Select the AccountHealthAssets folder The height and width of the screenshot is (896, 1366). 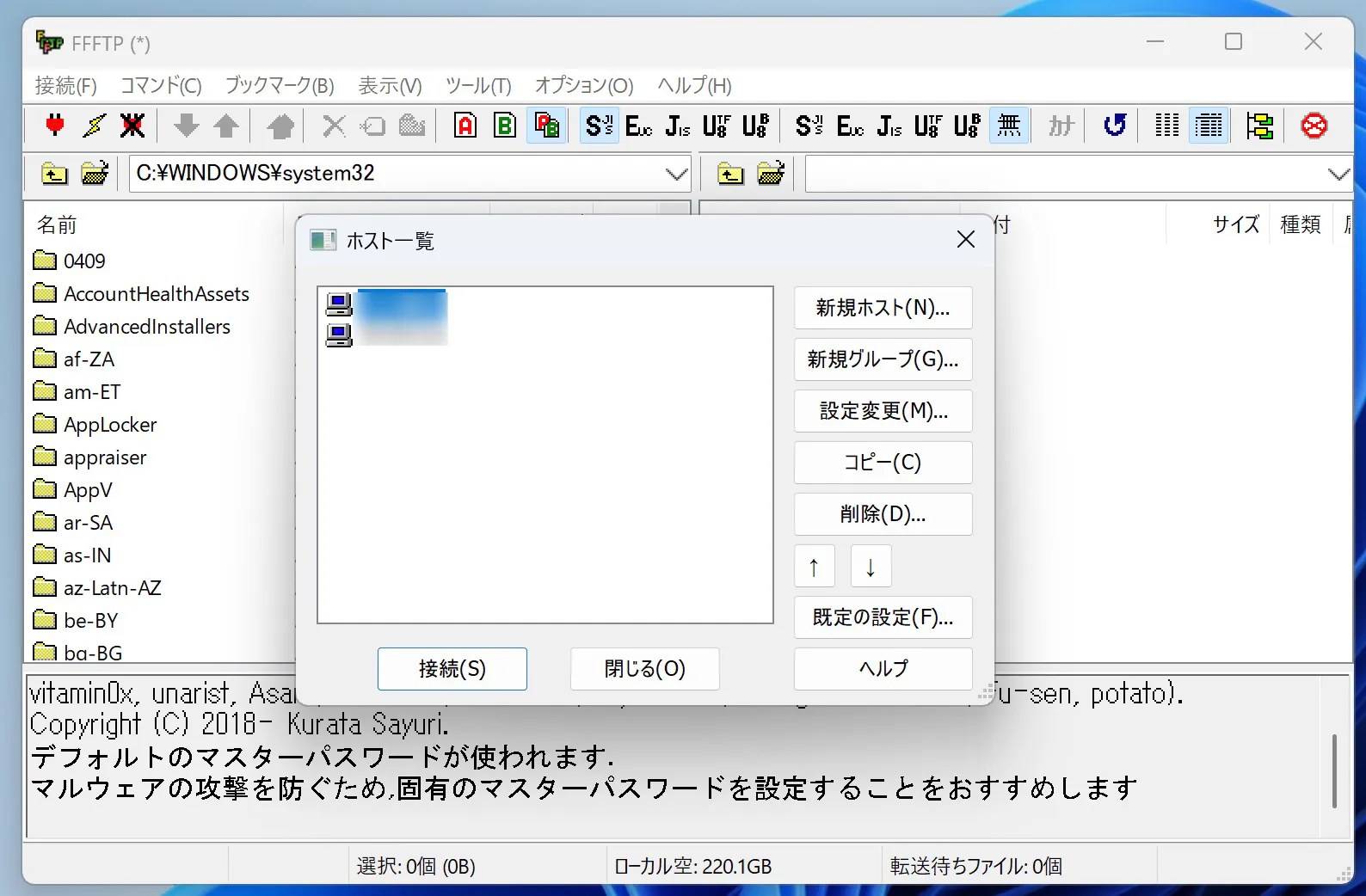[141, 294]
